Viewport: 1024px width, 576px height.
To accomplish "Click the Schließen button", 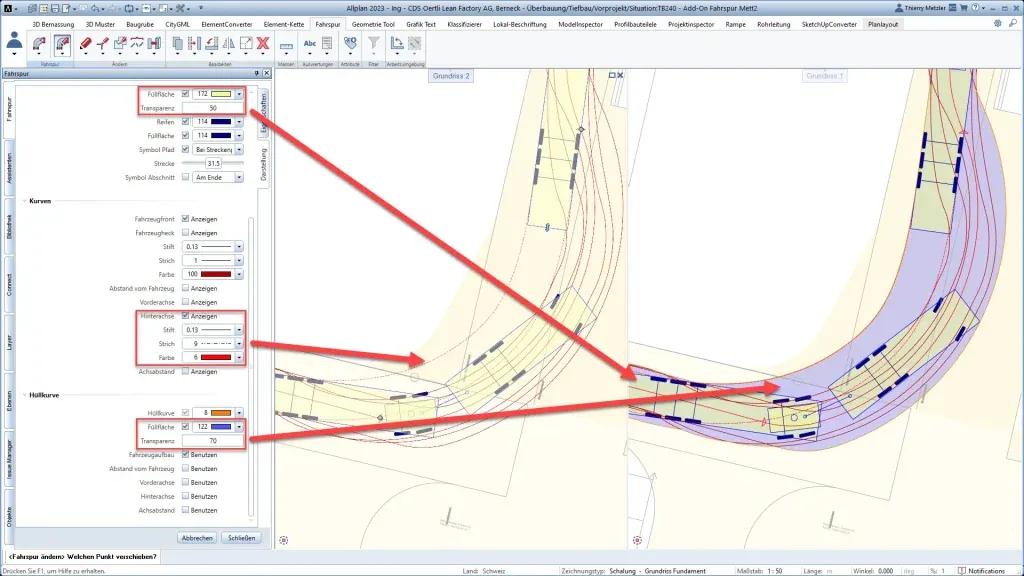I will pyautogui.click(x=240, y=537).
